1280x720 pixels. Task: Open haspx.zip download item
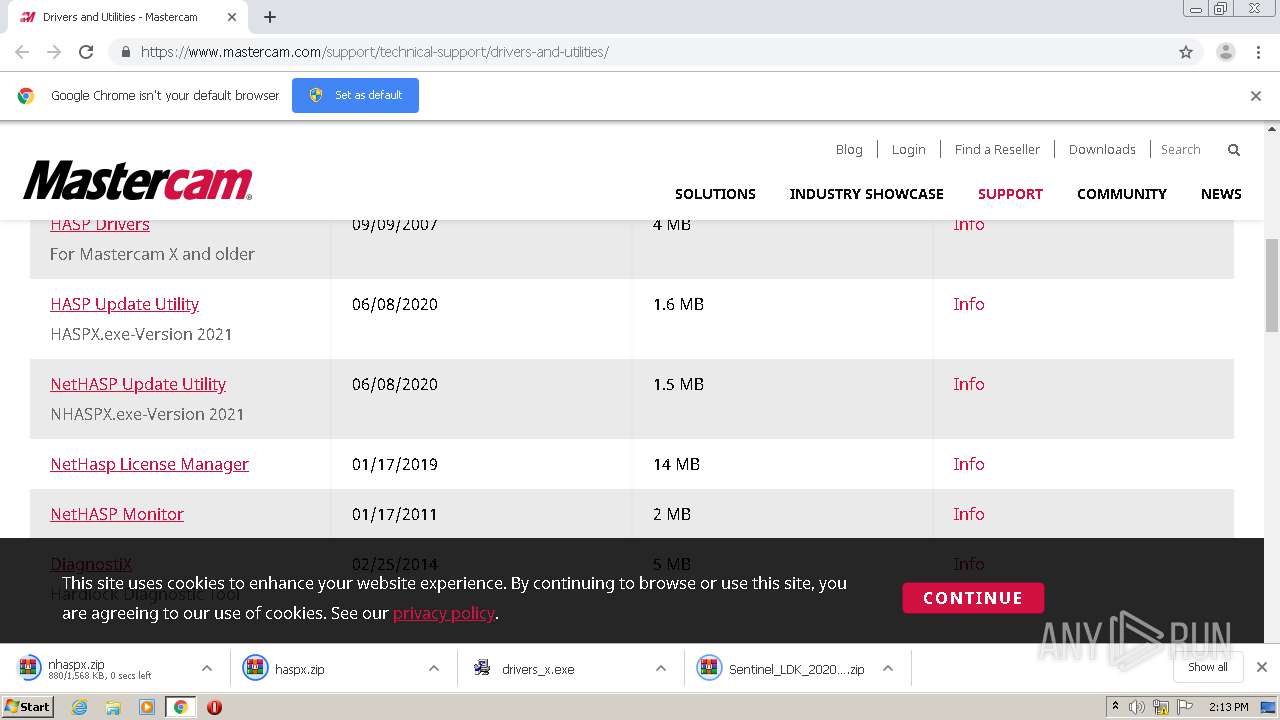(325, 668)
